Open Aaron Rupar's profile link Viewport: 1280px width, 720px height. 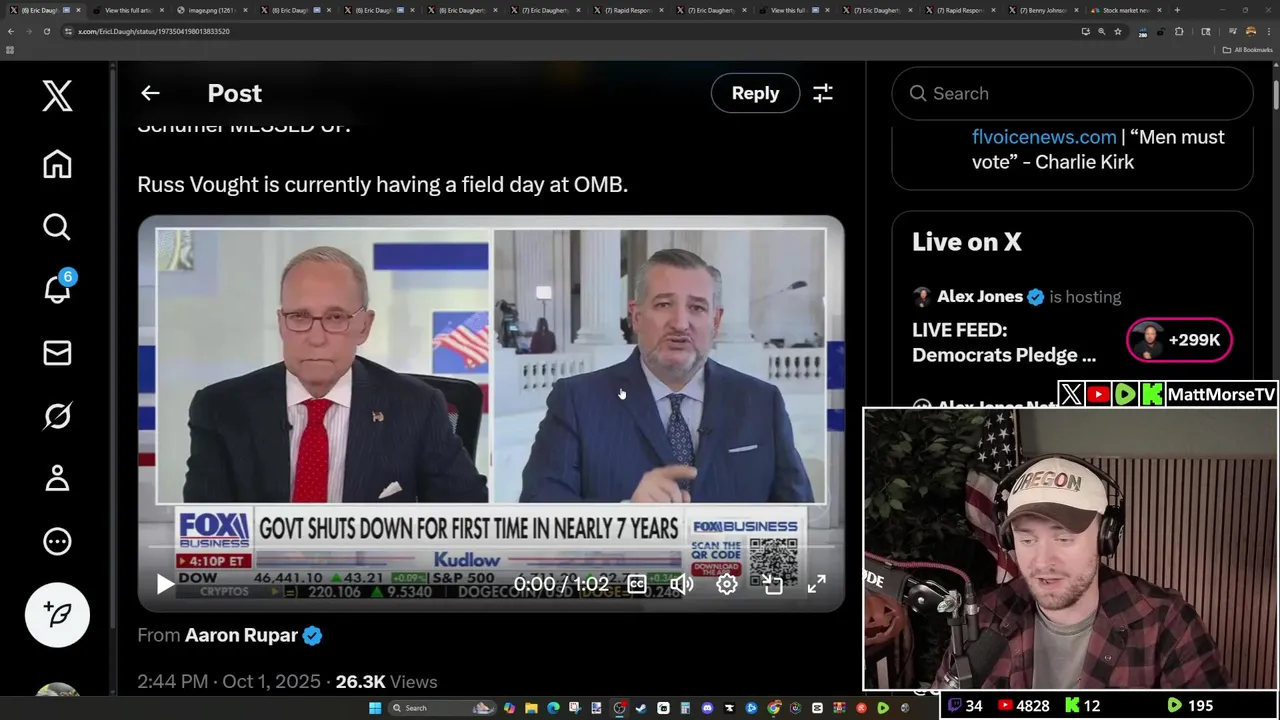241,635
